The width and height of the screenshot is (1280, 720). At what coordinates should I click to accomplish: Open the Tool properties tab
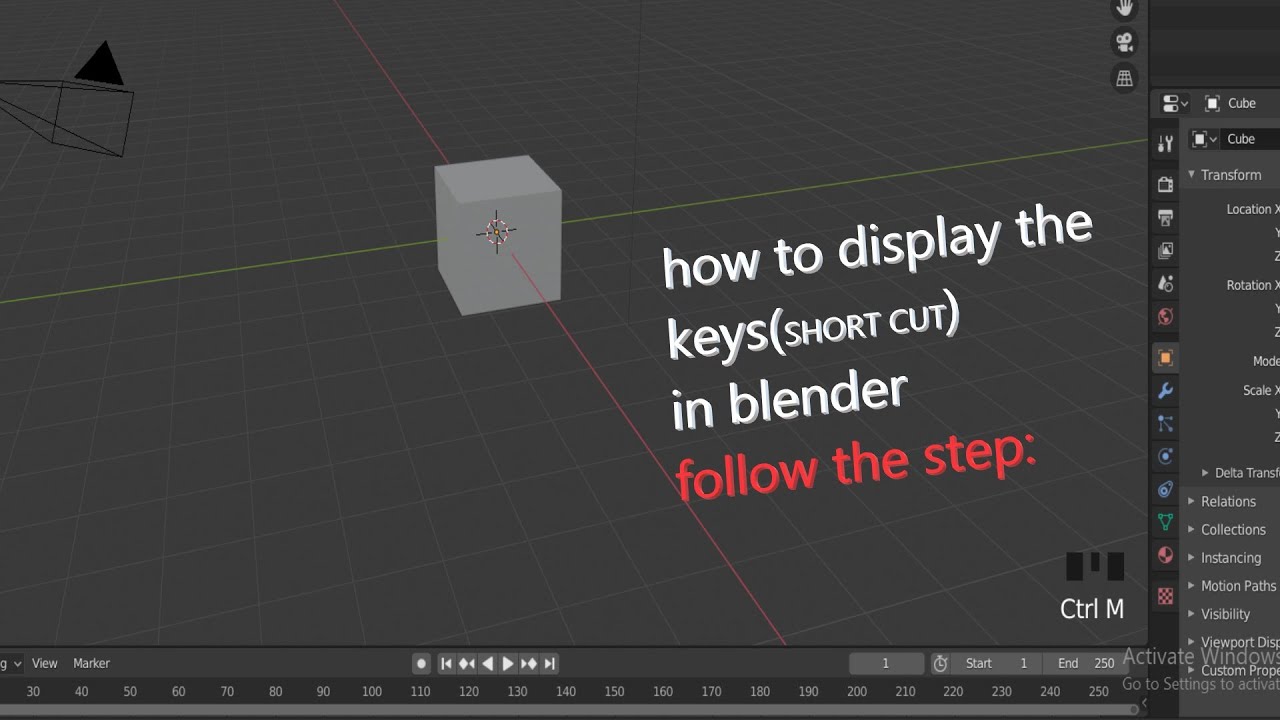point(1165,144)
